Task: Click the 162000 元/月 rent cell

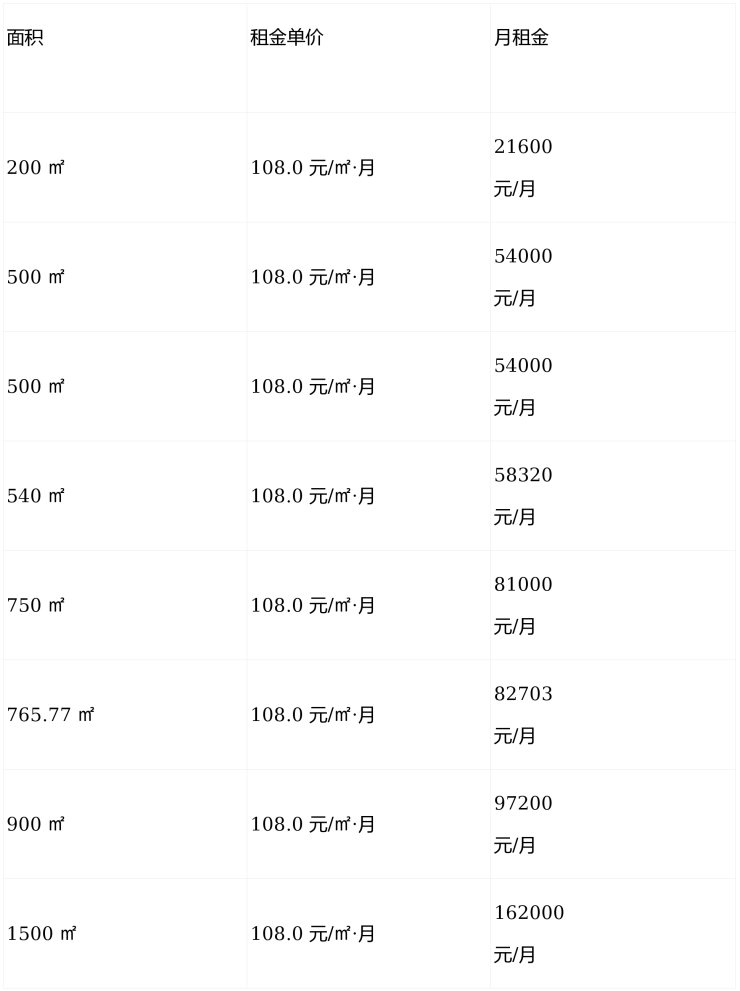Action: point(529,933)
